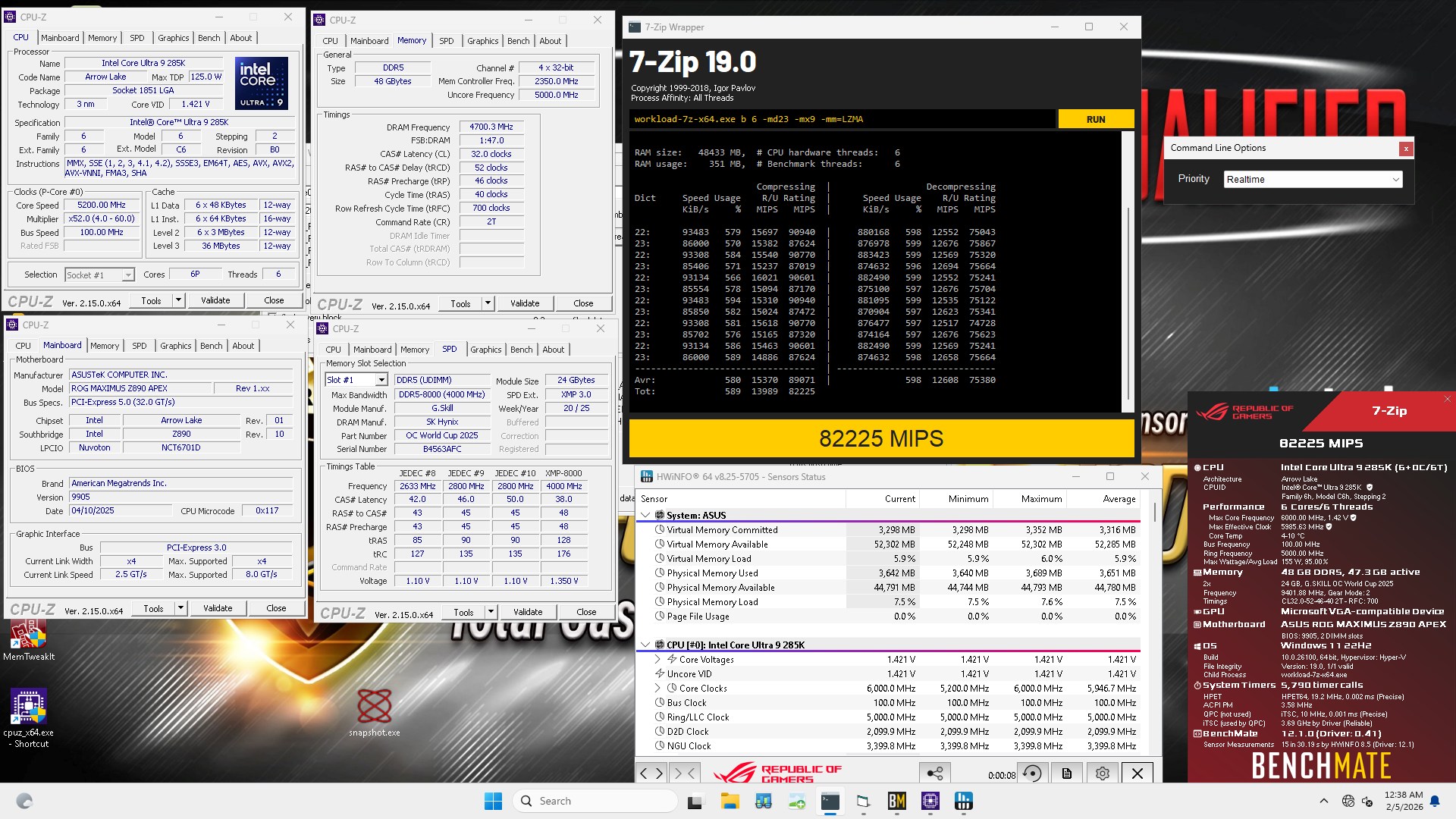
Task: Open Task View in taskbar
Action: pos(695,801)
